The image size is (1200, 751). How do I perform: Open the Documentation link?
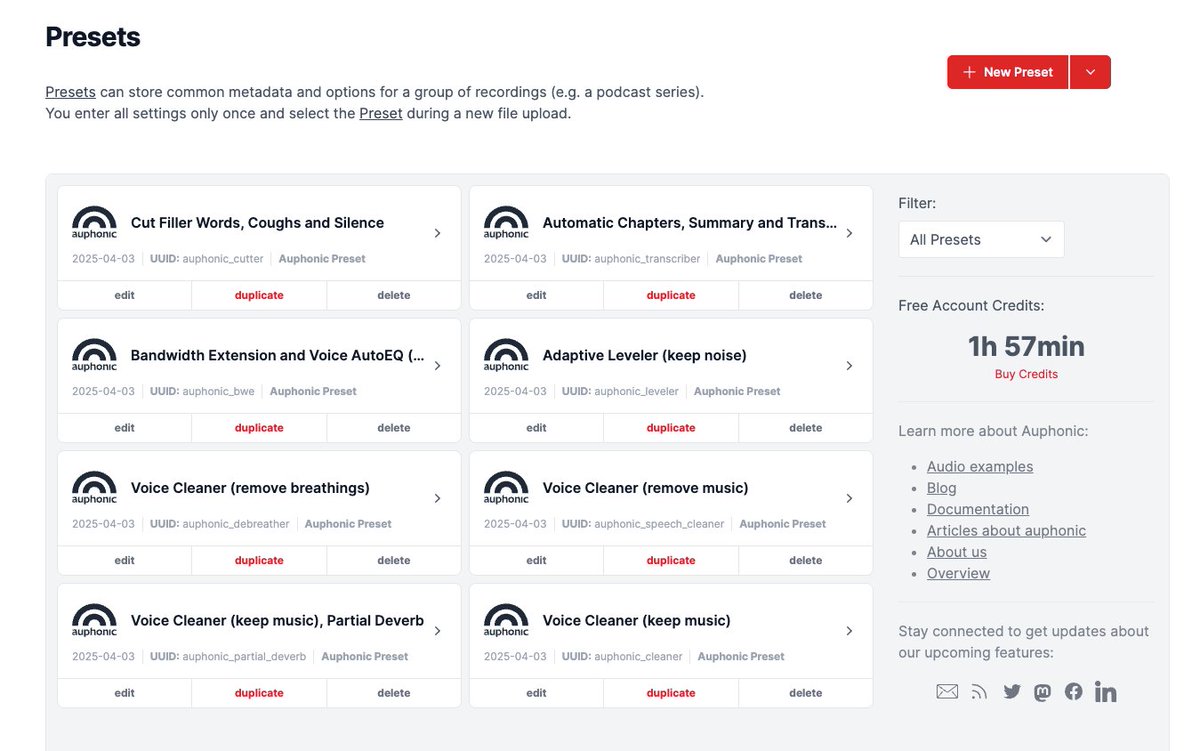(978, 509)
